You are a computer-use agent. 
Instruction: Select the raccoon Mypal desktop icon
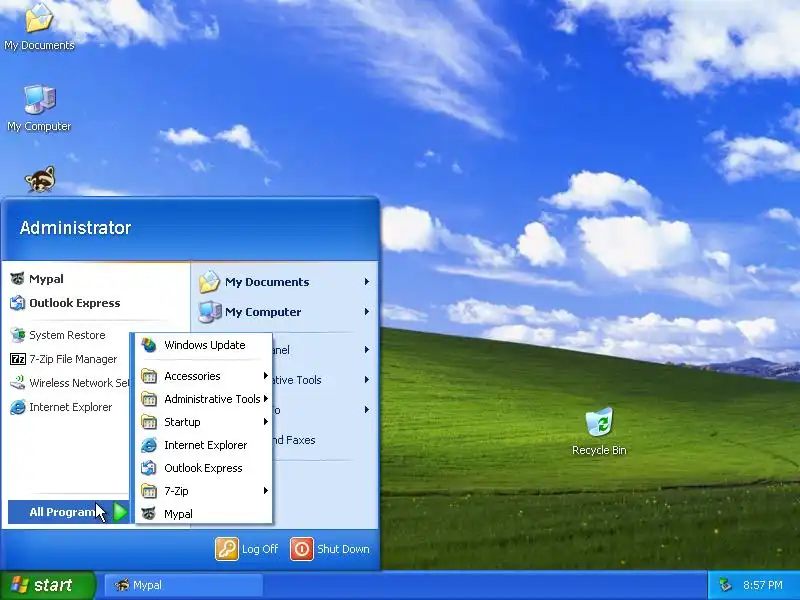39,179
